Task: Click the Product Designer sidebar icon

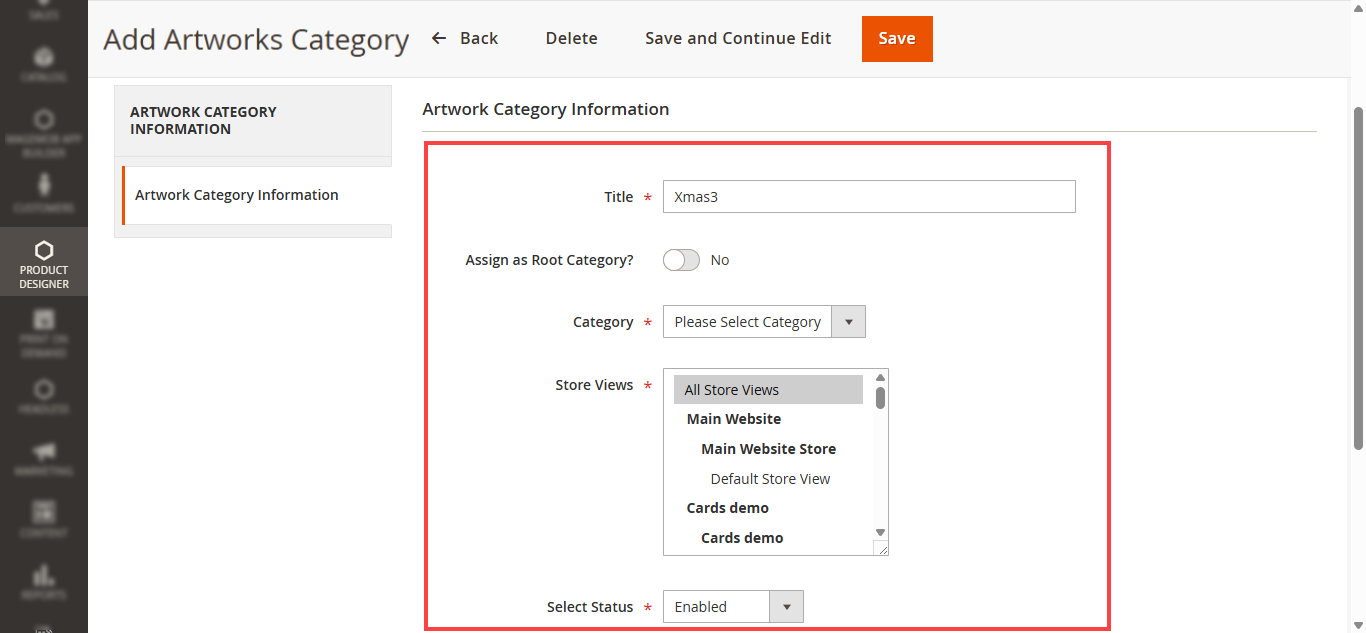Action: [x=43, y=262]
